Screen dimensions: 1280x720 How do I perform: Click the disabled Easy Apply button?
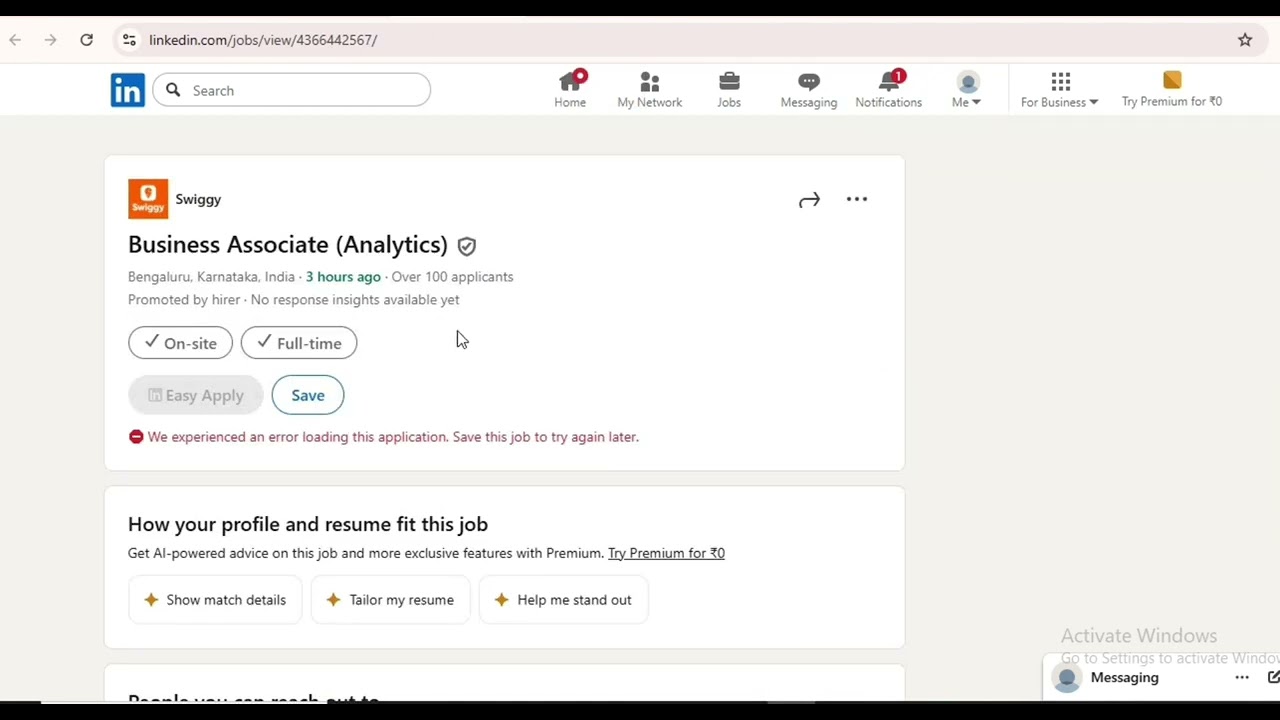[195, 395]
